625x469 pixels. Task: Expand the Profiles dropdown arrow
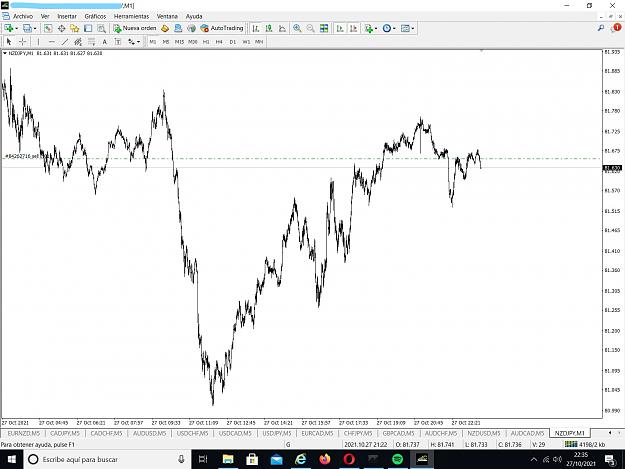(x=35, y=29)
